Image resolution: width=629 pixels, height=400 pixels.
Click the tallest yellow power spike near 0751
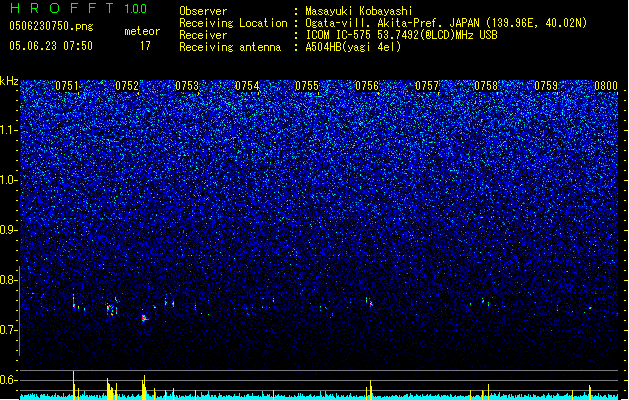(73, 385)
